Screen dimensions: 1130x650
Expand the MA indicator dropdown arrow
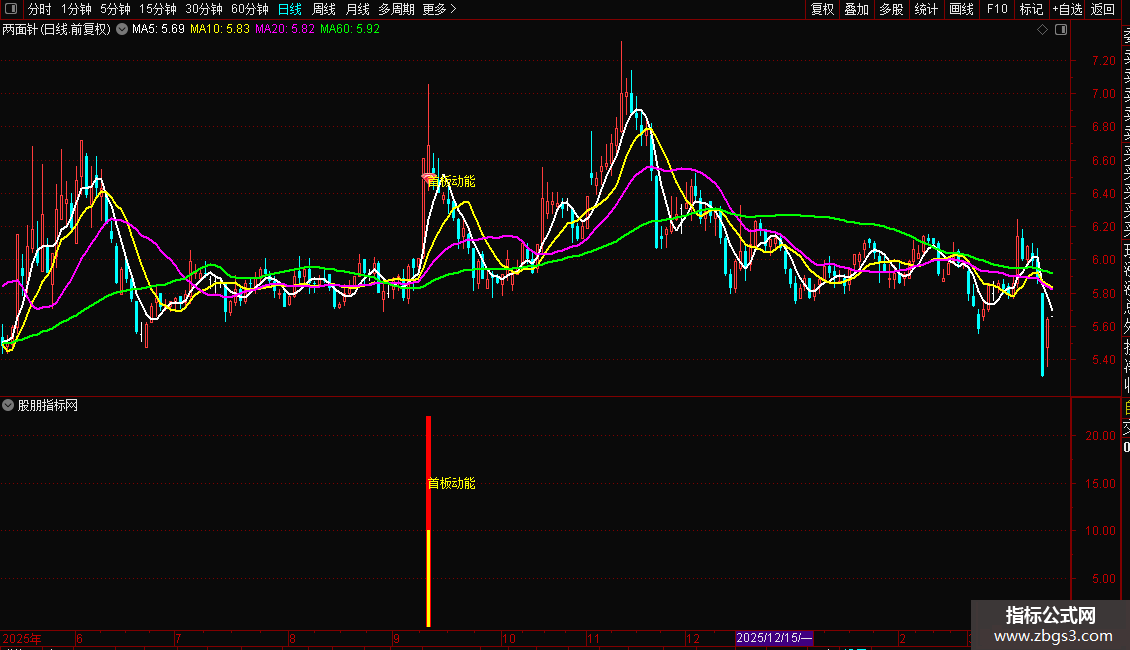122,29
